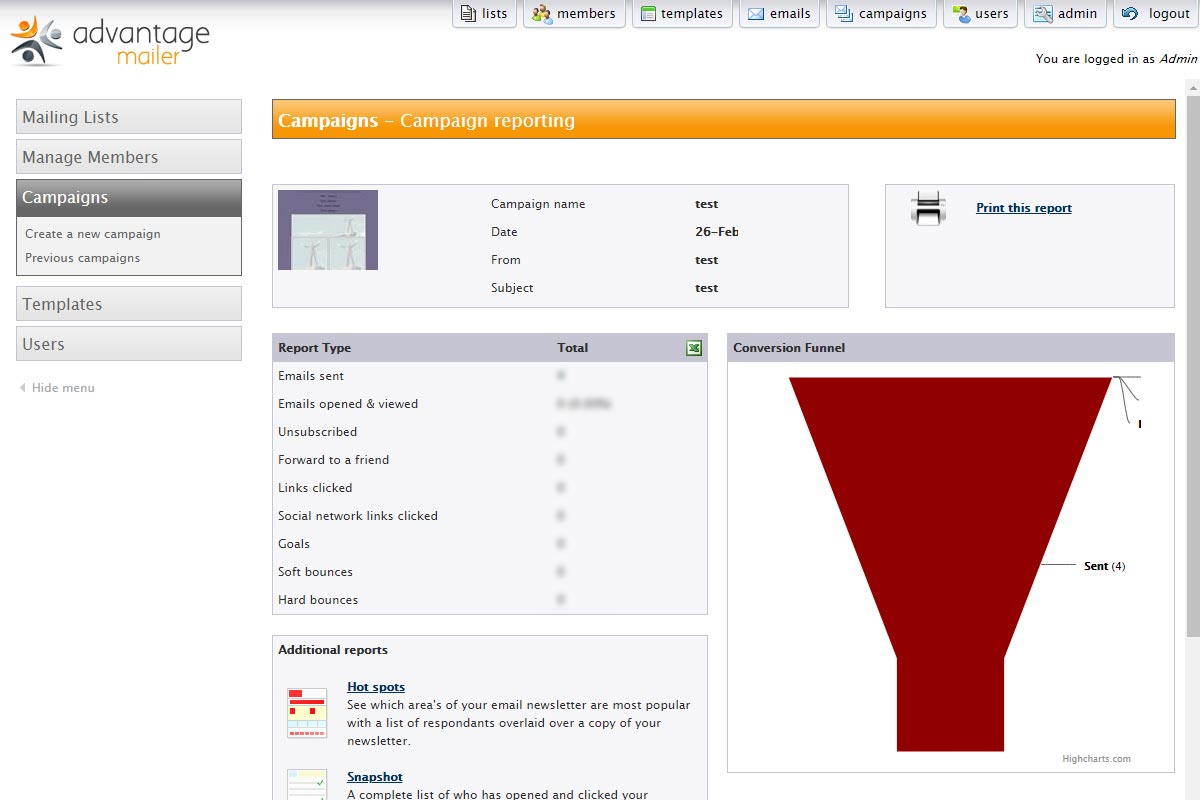Log out using the logout button
Screen dimensions: 1200x800
(x=1156, y=14)
